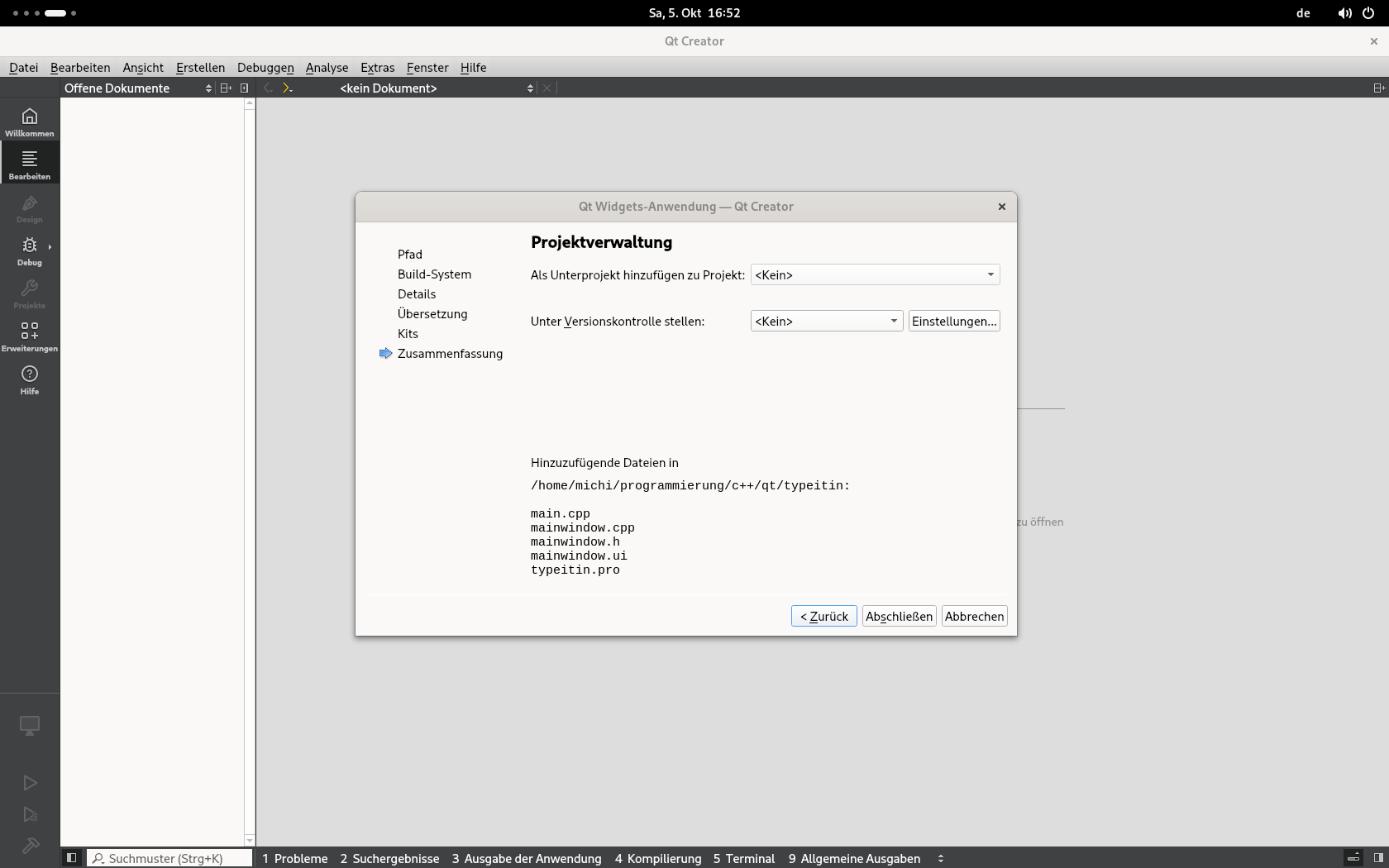Open the 4 Kompilierung output pane
The width and height of the screenshot is (1389, 868).
point(658,858)
